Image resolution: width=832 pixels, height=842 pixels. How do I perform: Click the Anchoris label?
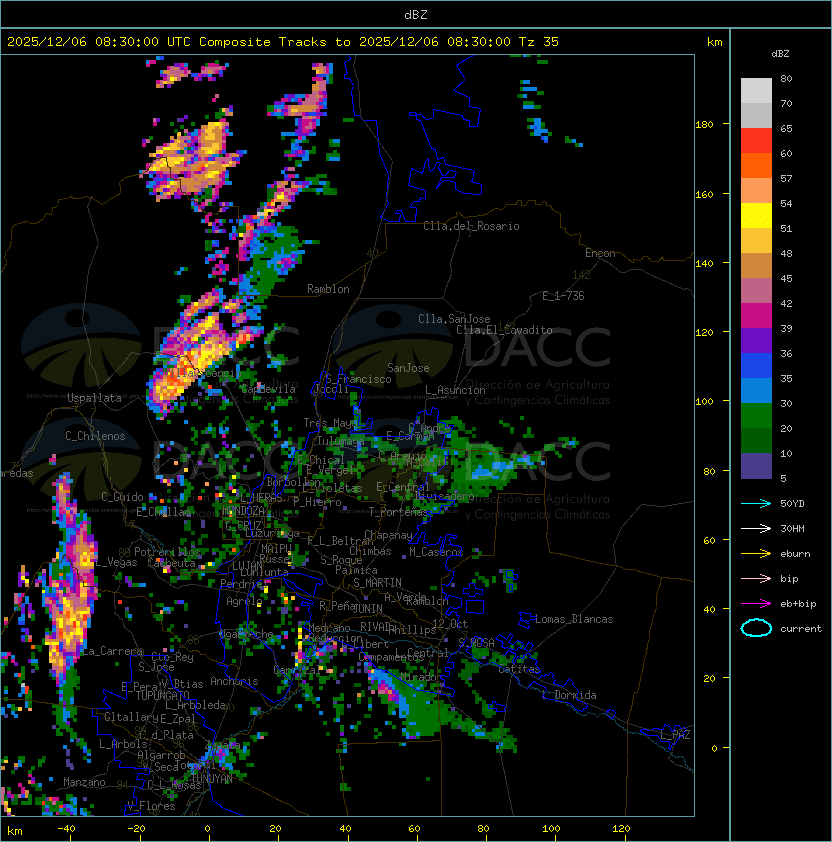click(234, 681)
